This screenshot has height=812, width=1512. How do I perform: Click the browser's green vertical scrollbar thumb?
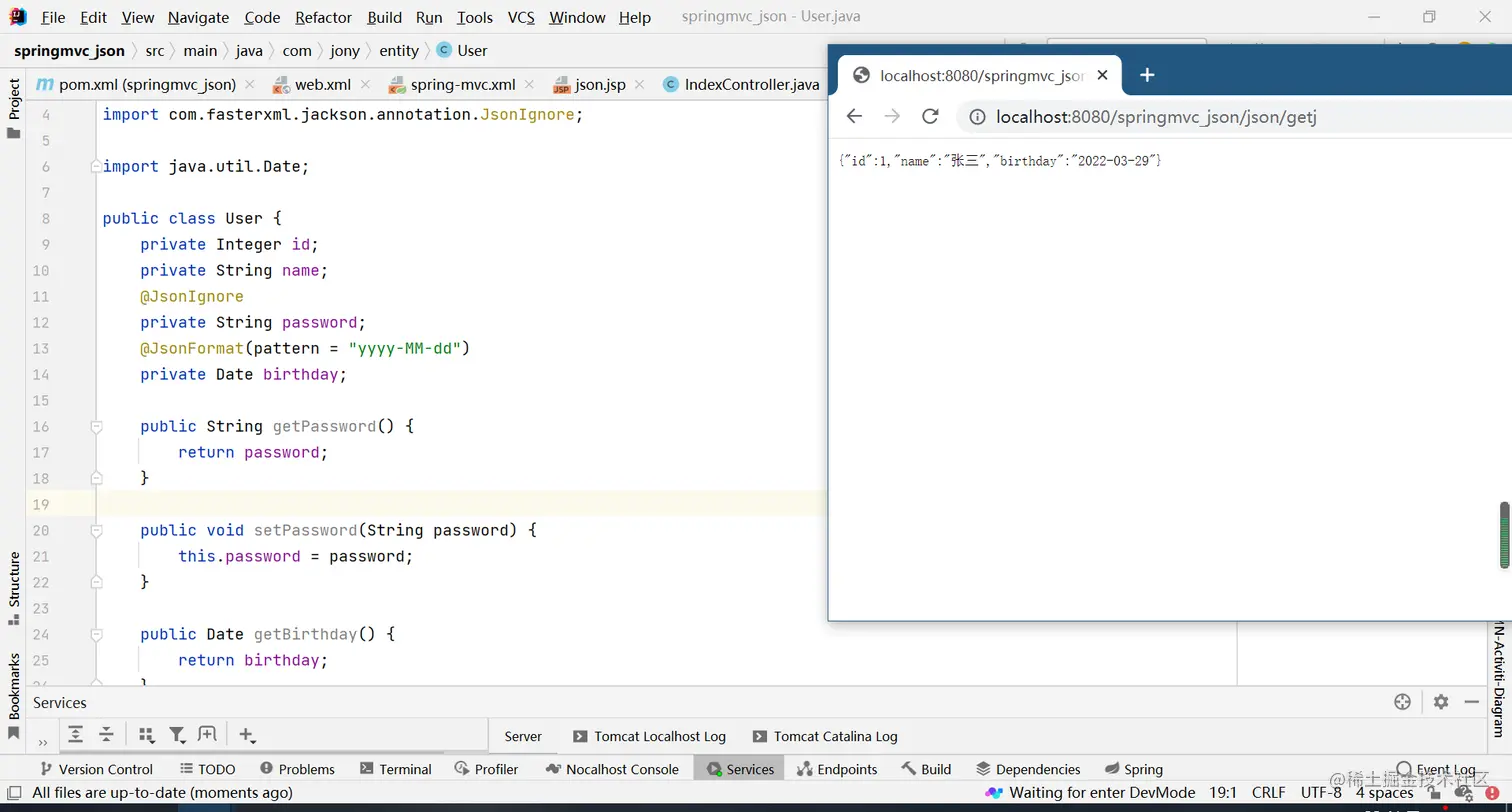[1504, 535]
